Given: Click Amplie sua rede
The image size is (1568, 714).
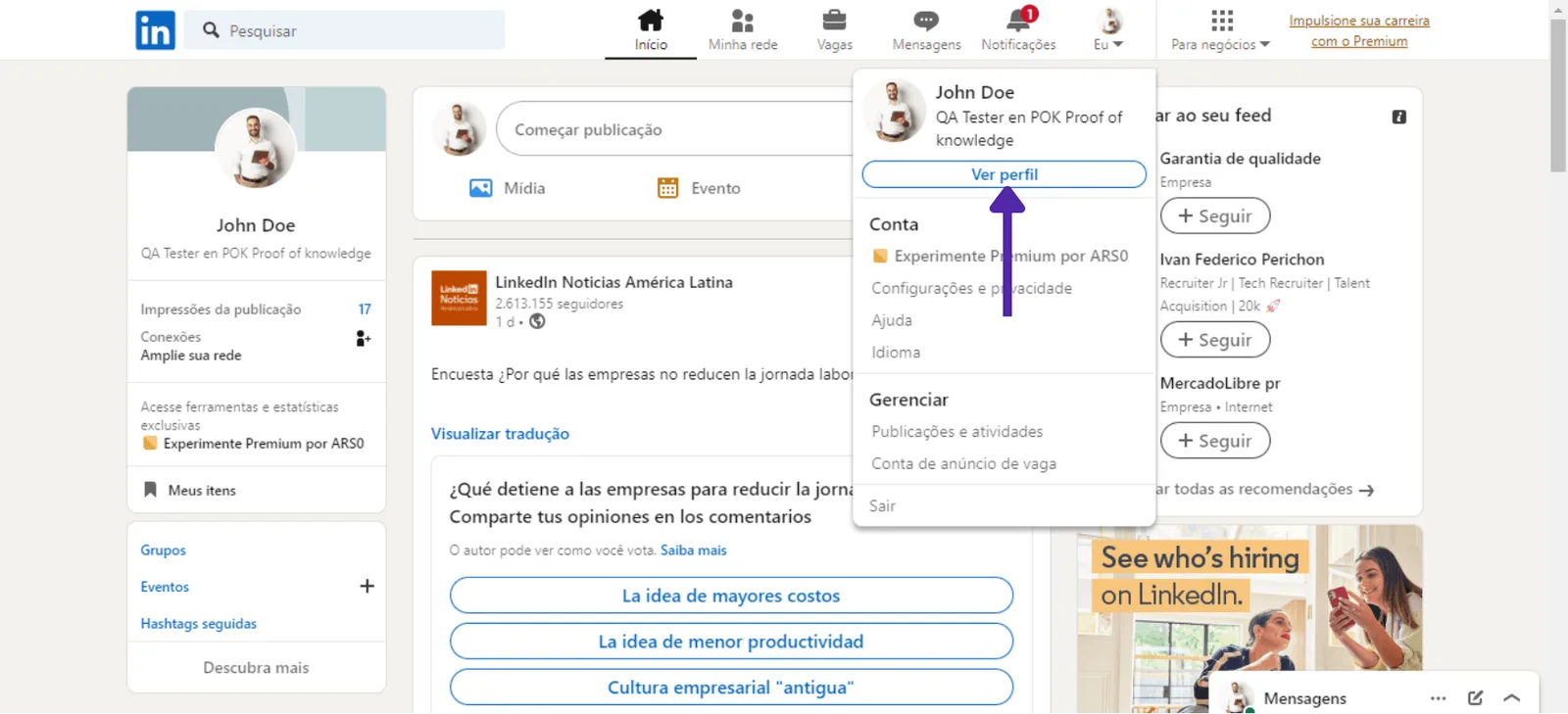Looking at the screenshot, I should [191, 356].
